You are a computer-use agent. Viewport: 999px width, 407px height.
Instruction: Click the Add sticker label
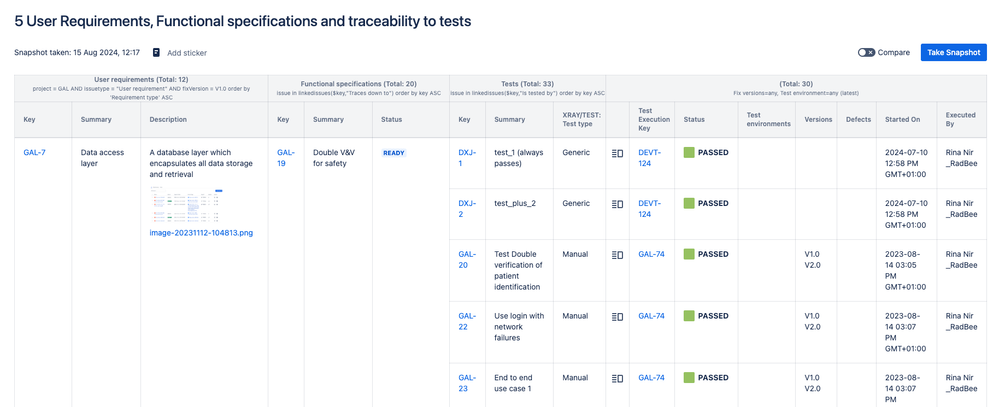pyautogui.click(x=187, y=53)
